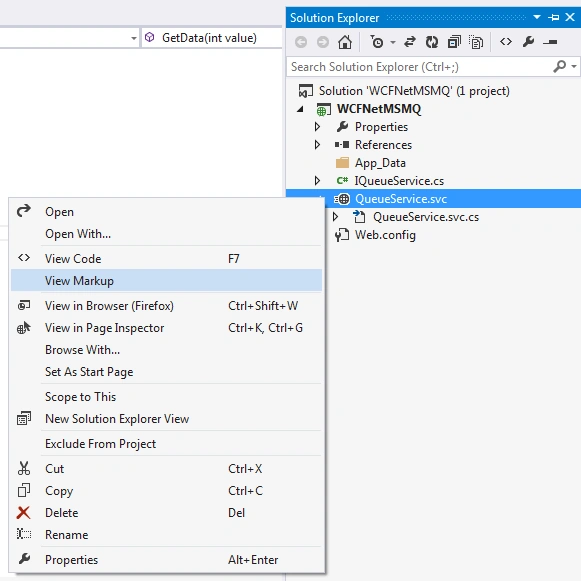Toggle the Show All Files icon
The height and width of the screenshot is (581, 581).
coord(476,42)
